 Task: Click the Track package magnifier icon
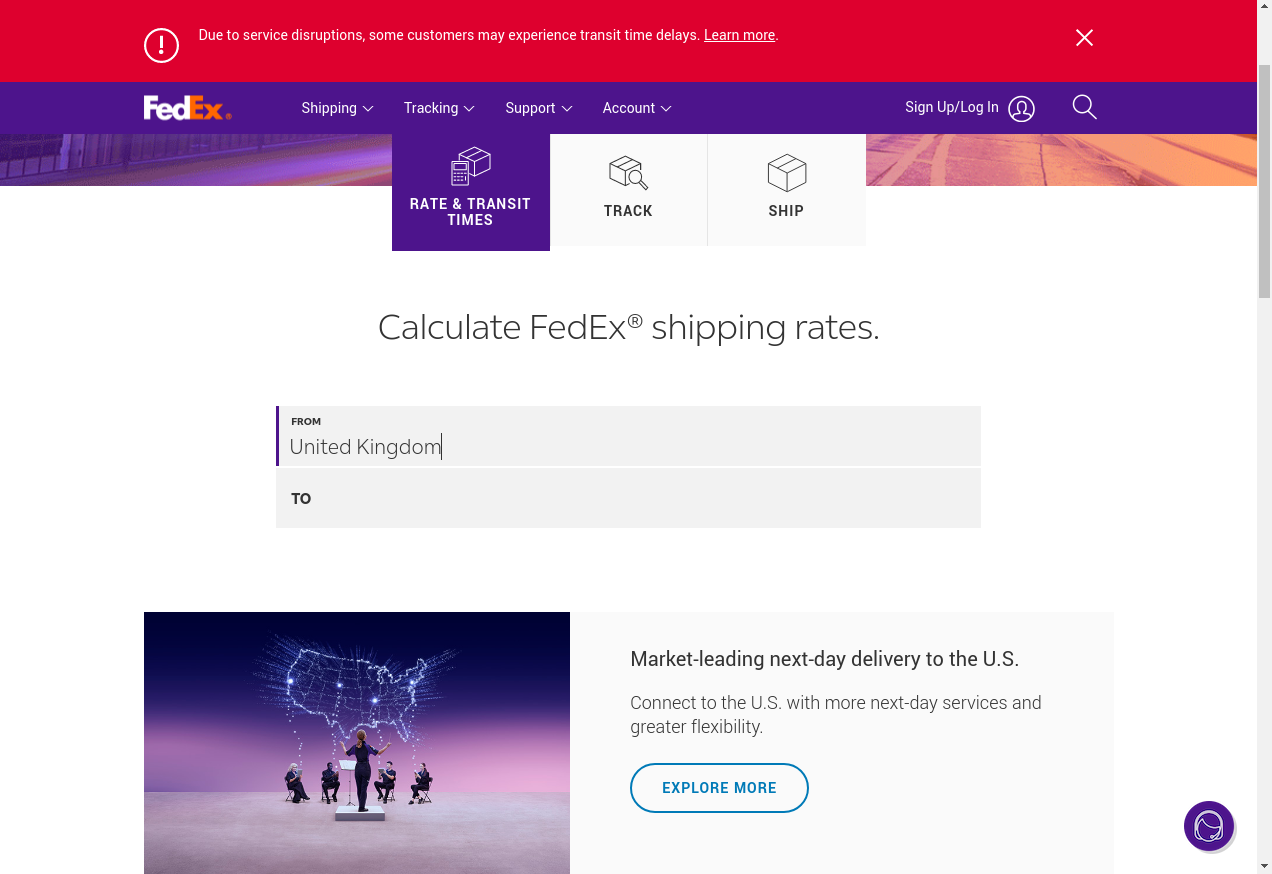click(628, 173)
